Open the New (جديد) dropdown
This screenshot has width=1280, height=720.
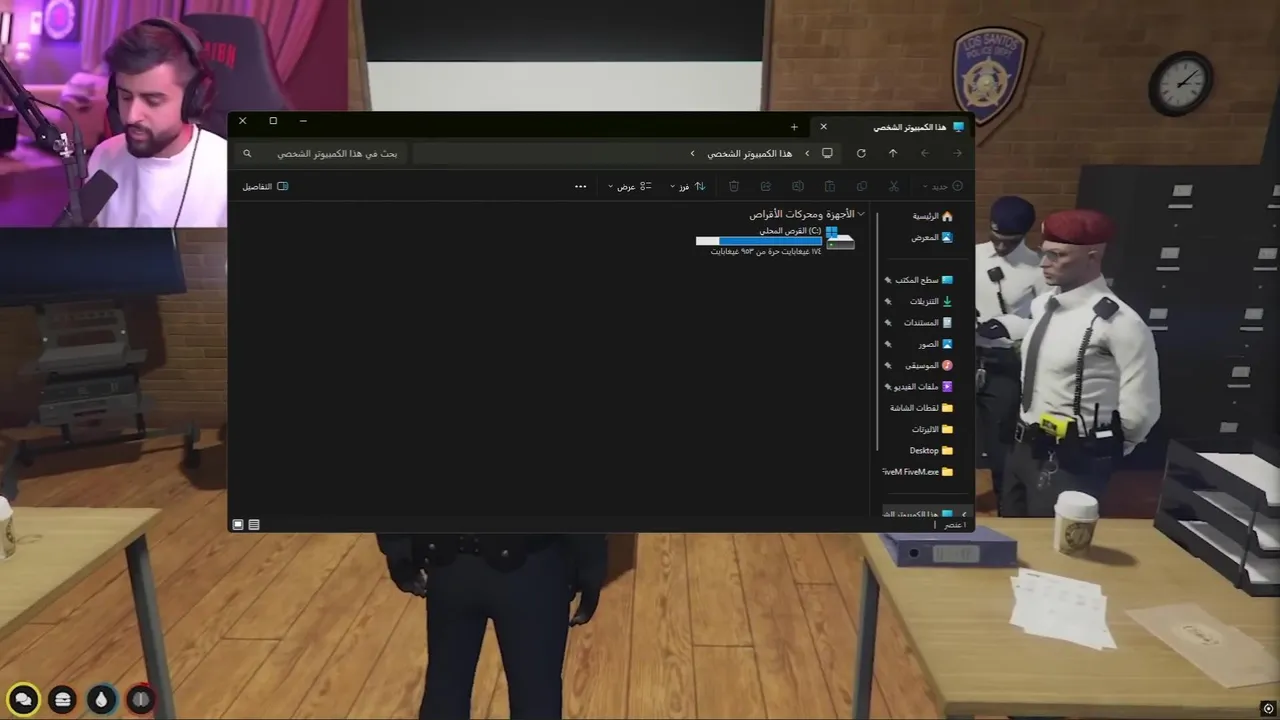click(941, 186)
